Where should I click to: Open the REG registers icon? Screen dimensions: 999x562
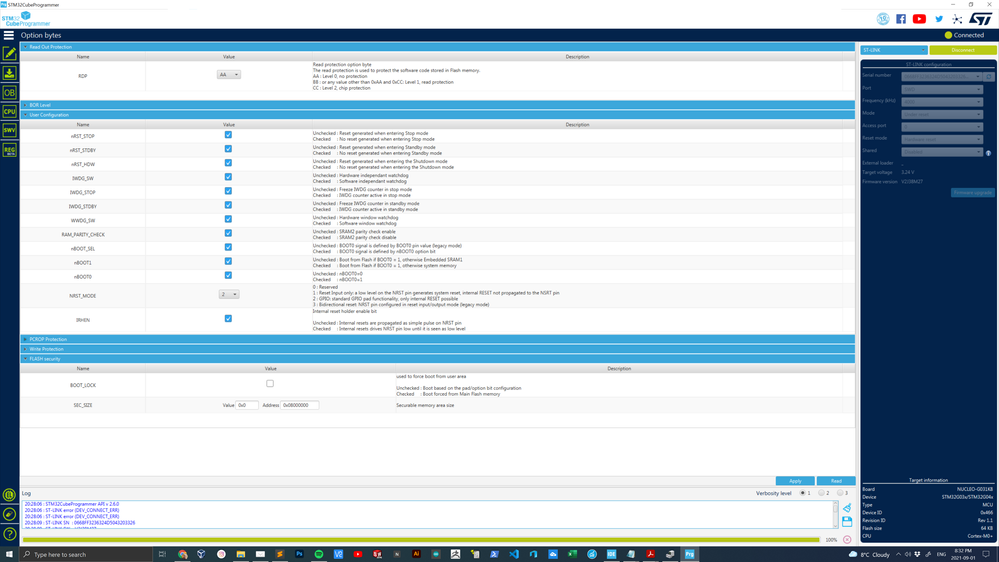(x=10, y=150)
